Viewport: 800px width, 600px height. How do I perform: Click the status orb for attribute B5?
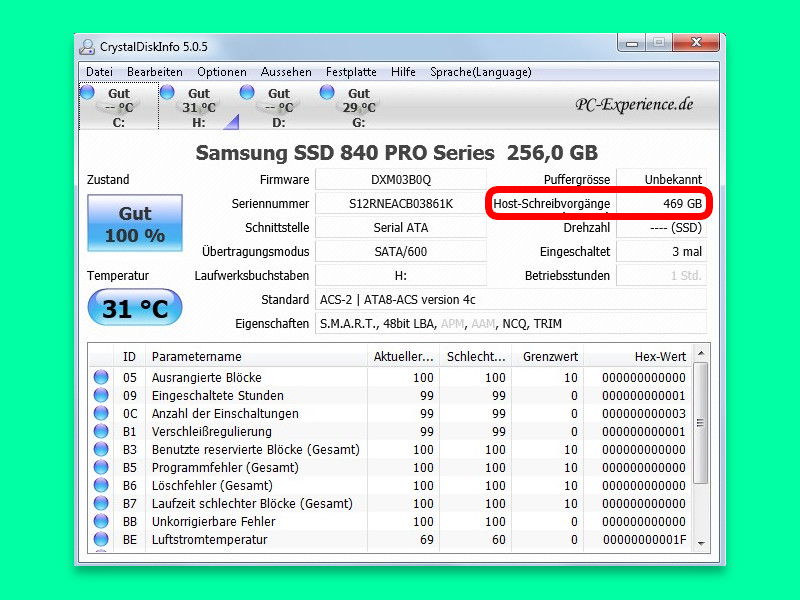pyautogui.click(x=101, y=467)
